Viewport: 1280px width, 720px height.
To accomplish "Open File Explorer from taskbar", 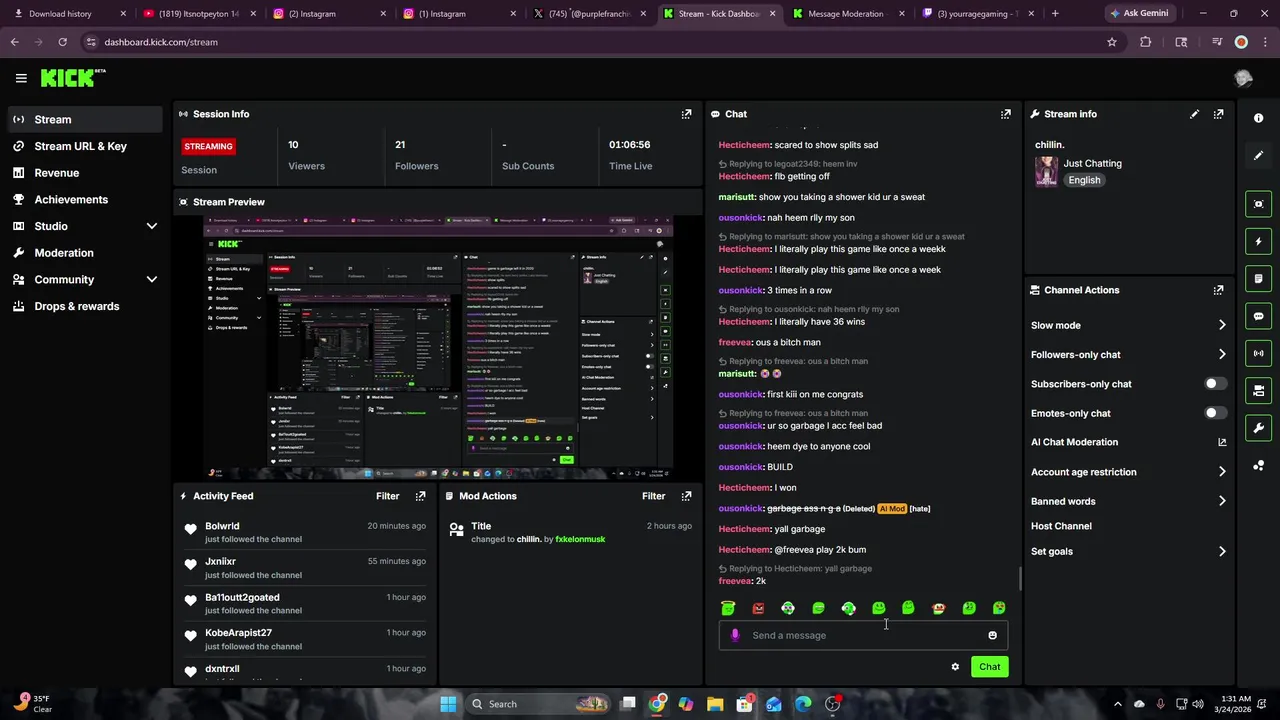I will click(715, 704).
